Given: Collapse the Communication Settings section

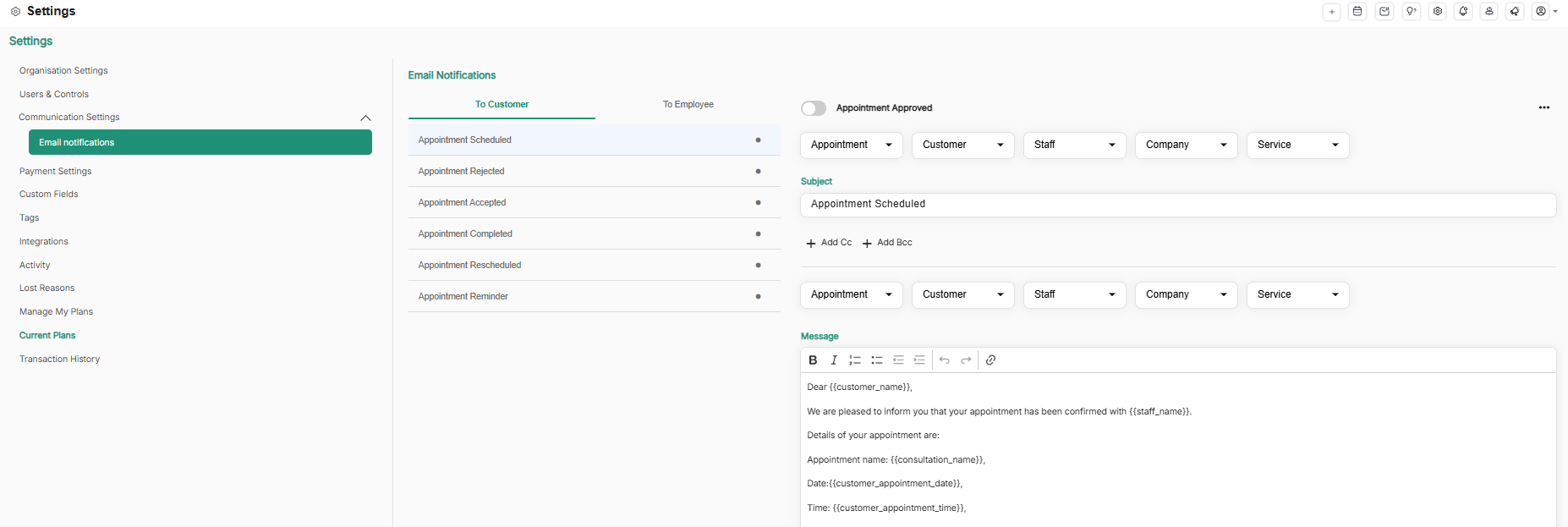Looking at the screenshot, I should click(365, 118).
